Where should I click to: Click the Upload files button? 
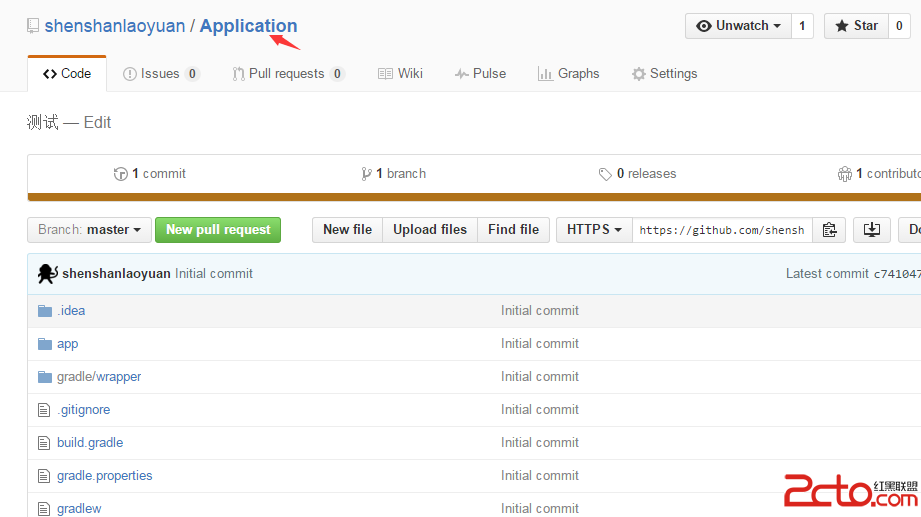coord(430,230)
